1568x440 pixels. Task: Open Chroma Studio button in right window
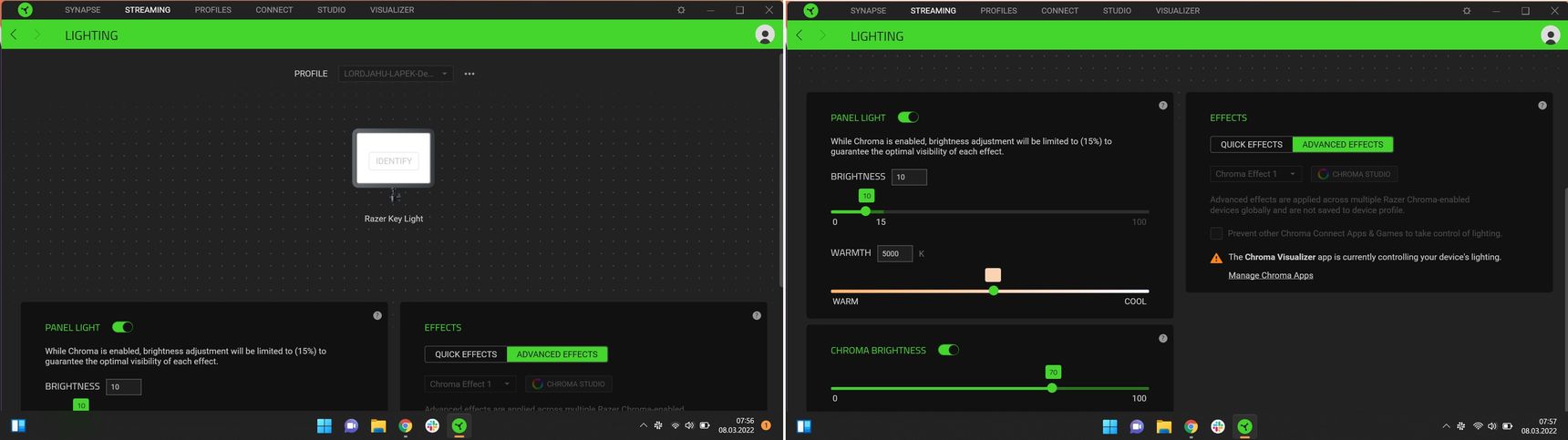pos(1354,174)
